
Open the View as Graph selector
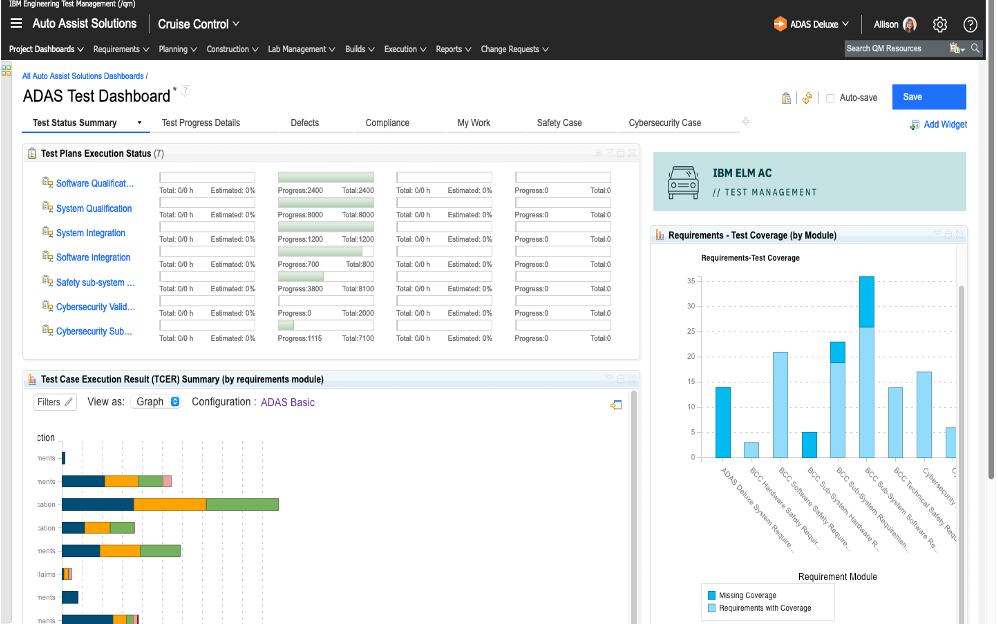click(156, 402)
